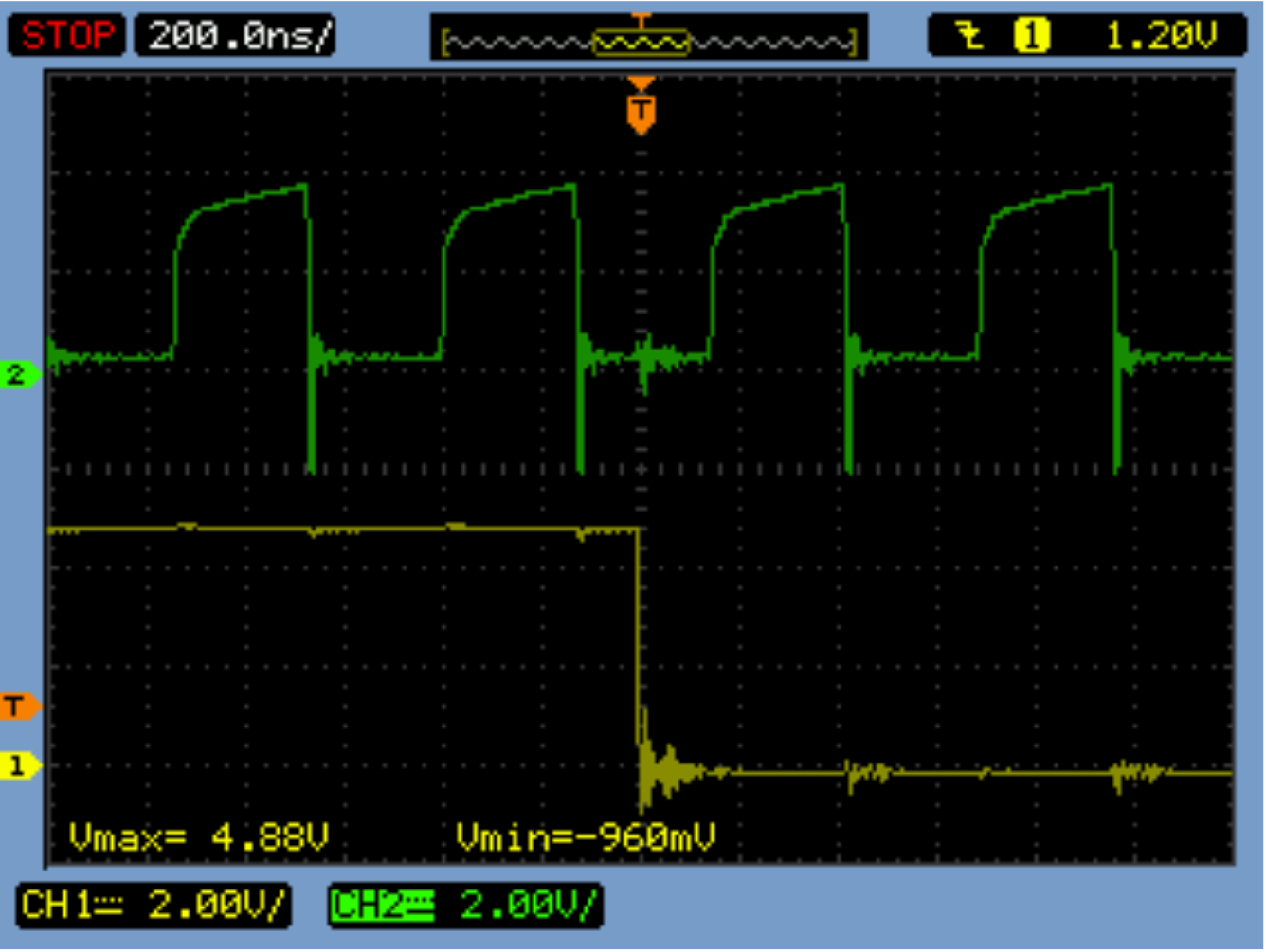
Task: Select the Vmax= 4.88V measurement
Action: (199, 837)
